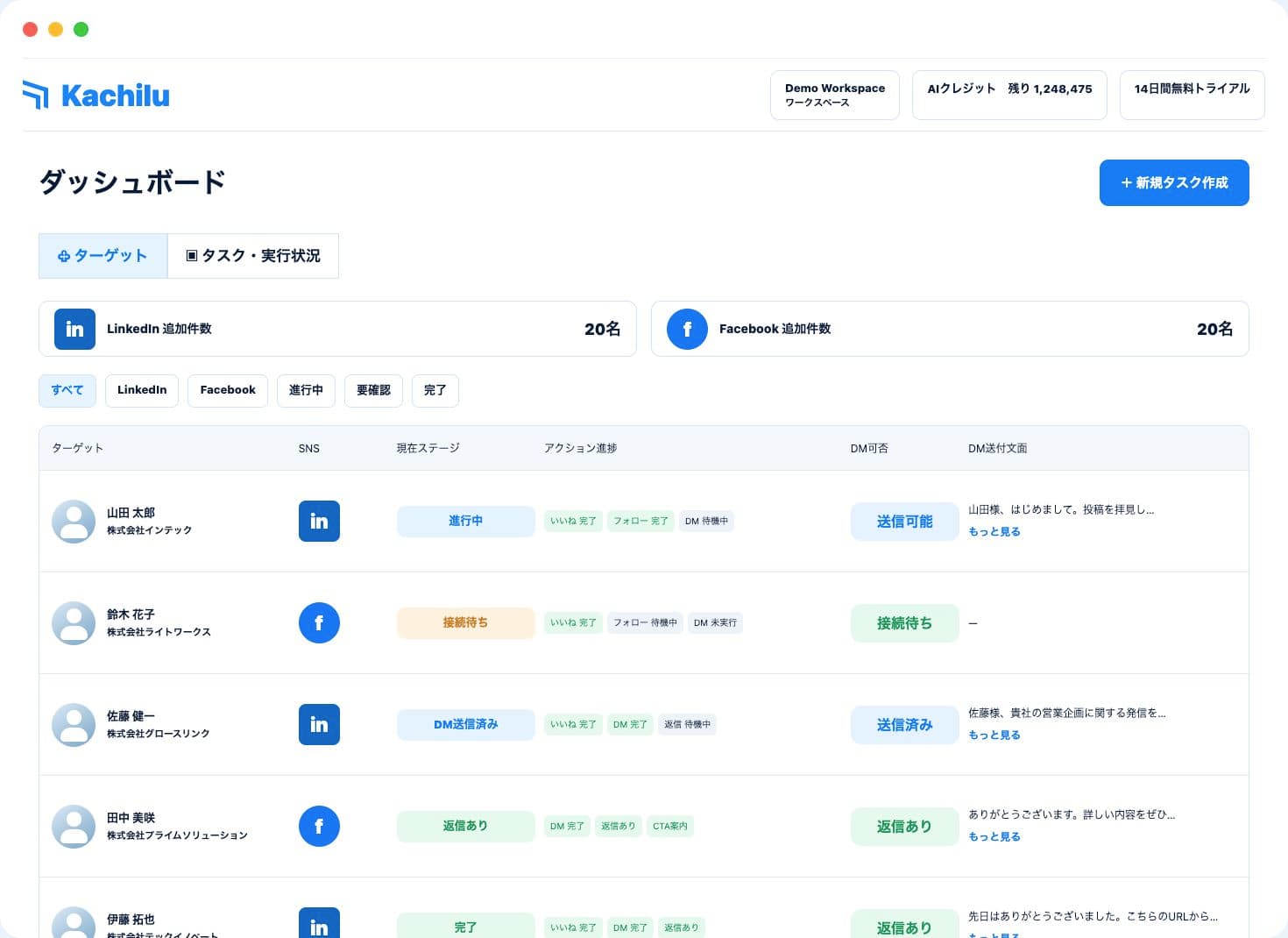
Task: Click the name 山田 太郎
Action: tap(131, 513)
